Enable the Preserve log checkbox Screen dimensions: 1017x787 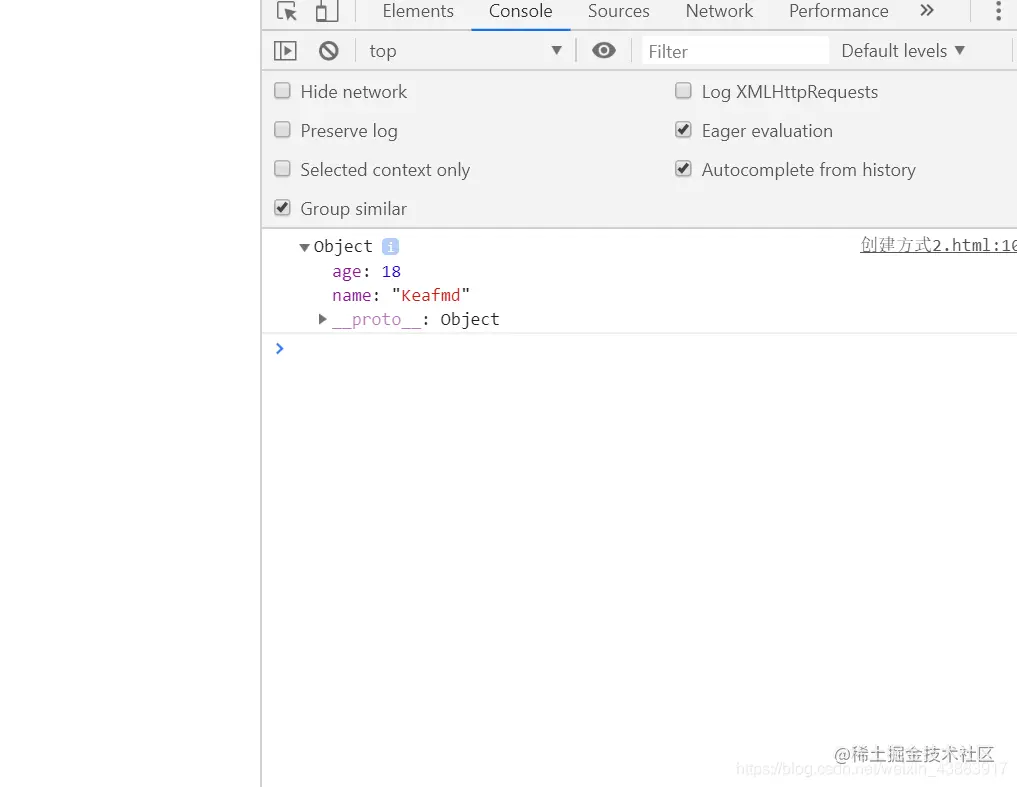tap(282, 130)
